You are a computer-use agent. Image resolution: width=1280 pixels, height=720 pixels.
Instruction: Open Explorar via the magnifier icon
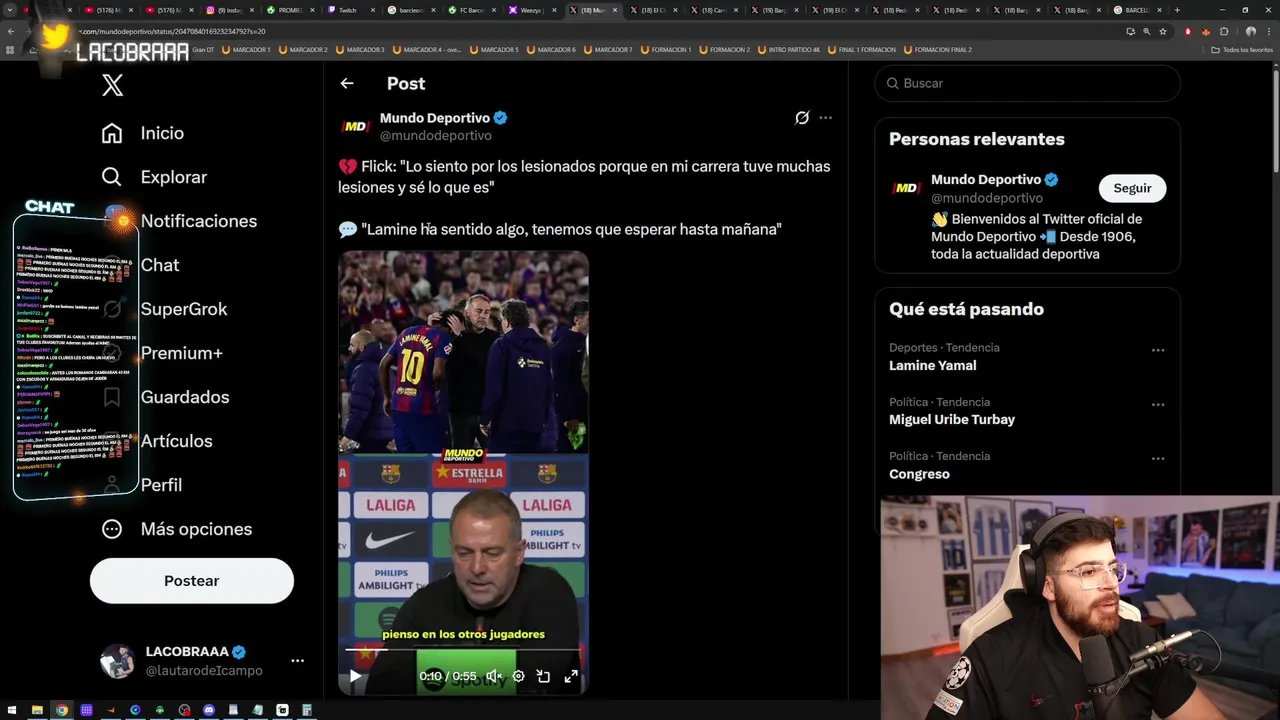click(112, 177)
